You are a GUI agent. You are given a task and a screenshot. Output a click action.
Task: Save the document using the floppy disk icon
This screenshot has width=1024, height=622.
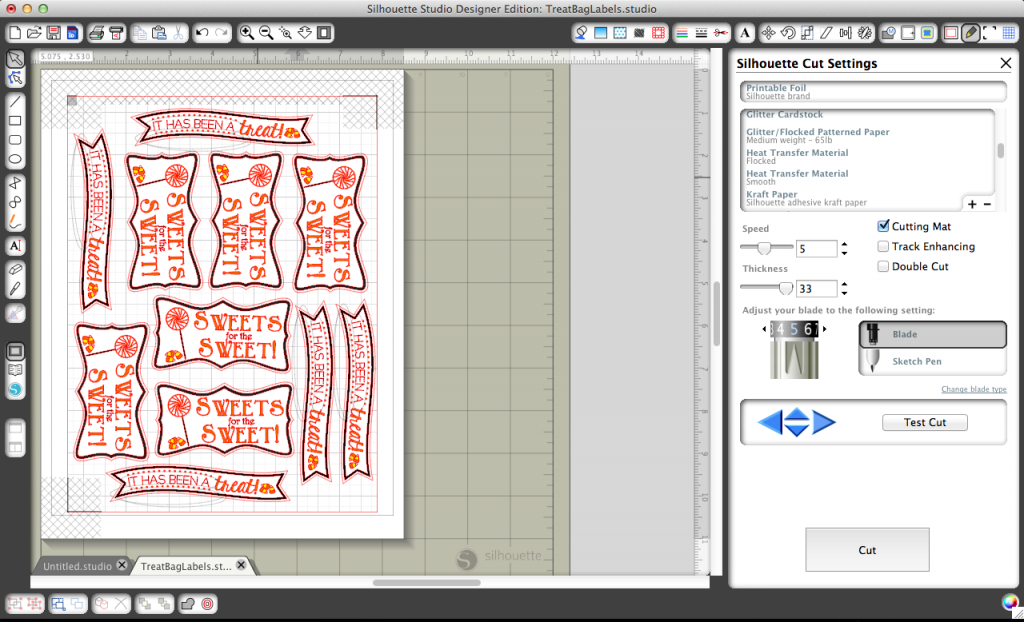[x=54, y=33]
